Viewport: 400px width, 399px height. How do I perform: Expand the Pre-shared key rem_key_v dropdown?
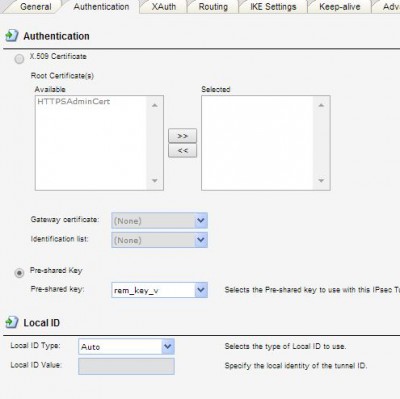[x=159, y=290]
